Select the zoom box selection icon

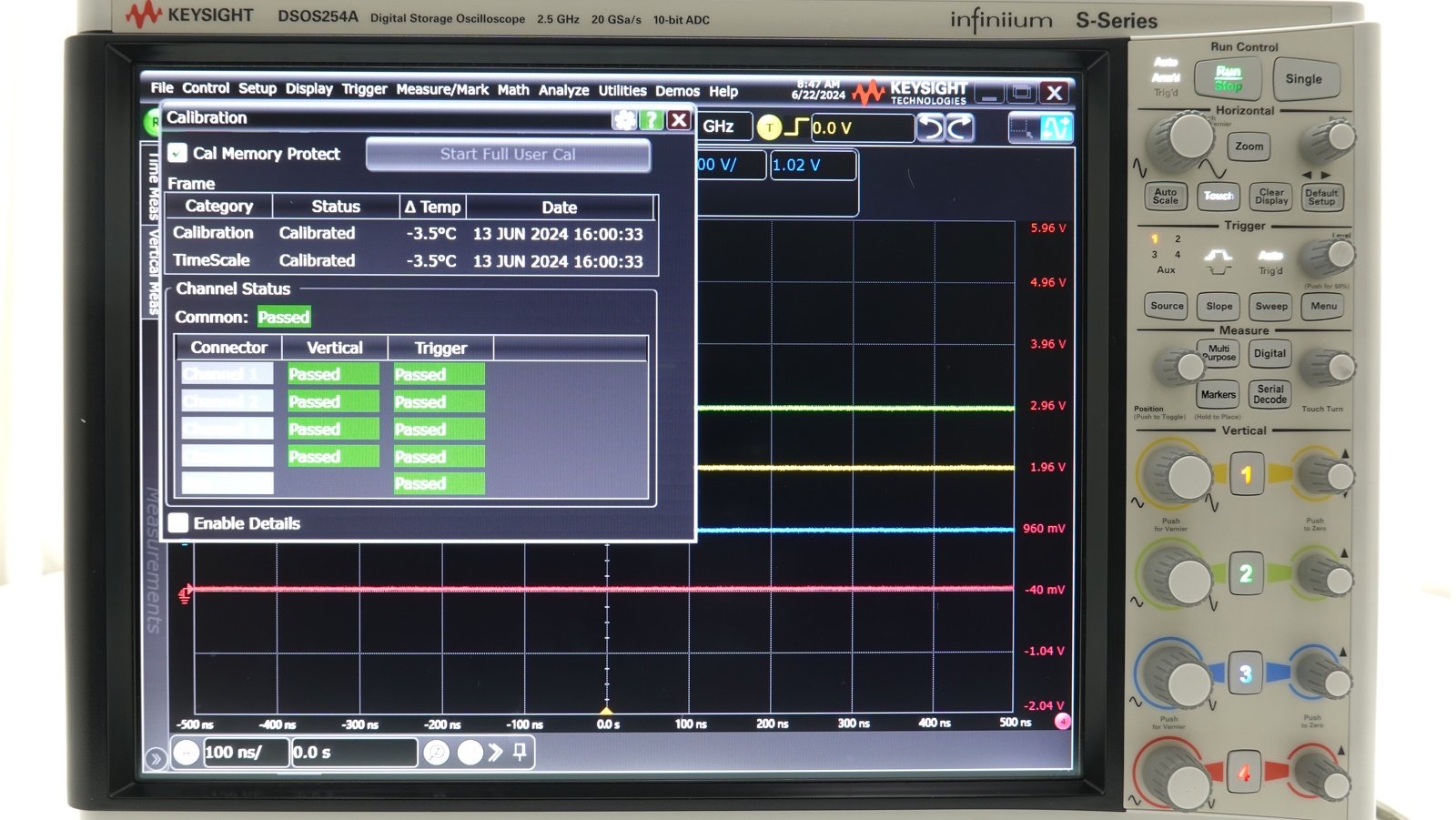click(x=1023, y=129)
